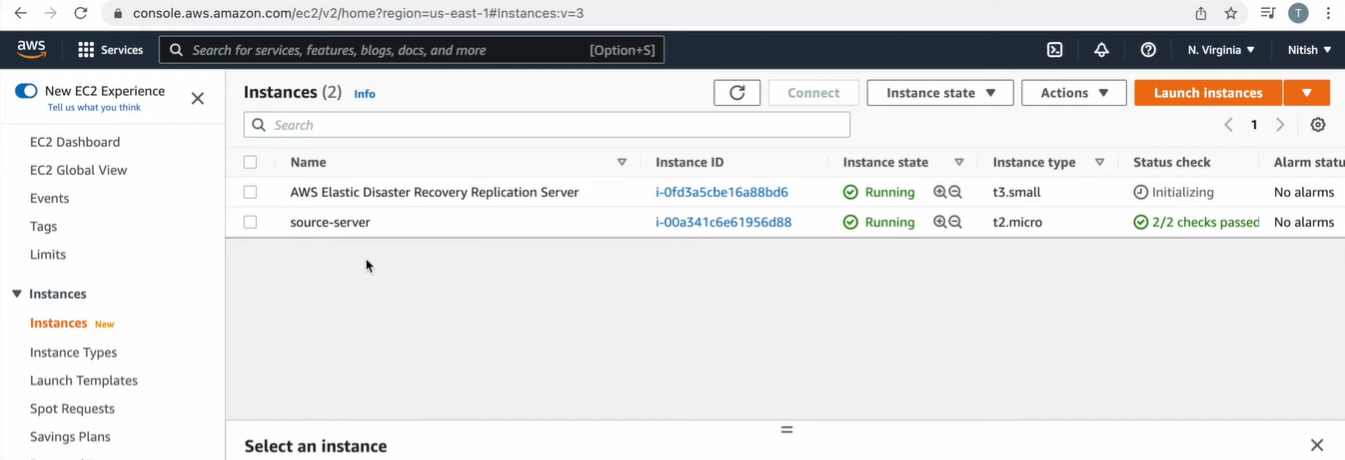This screenshot has height=460, width=1345.
Task: Open Limits in sidebar
Action: pos(48,254)
